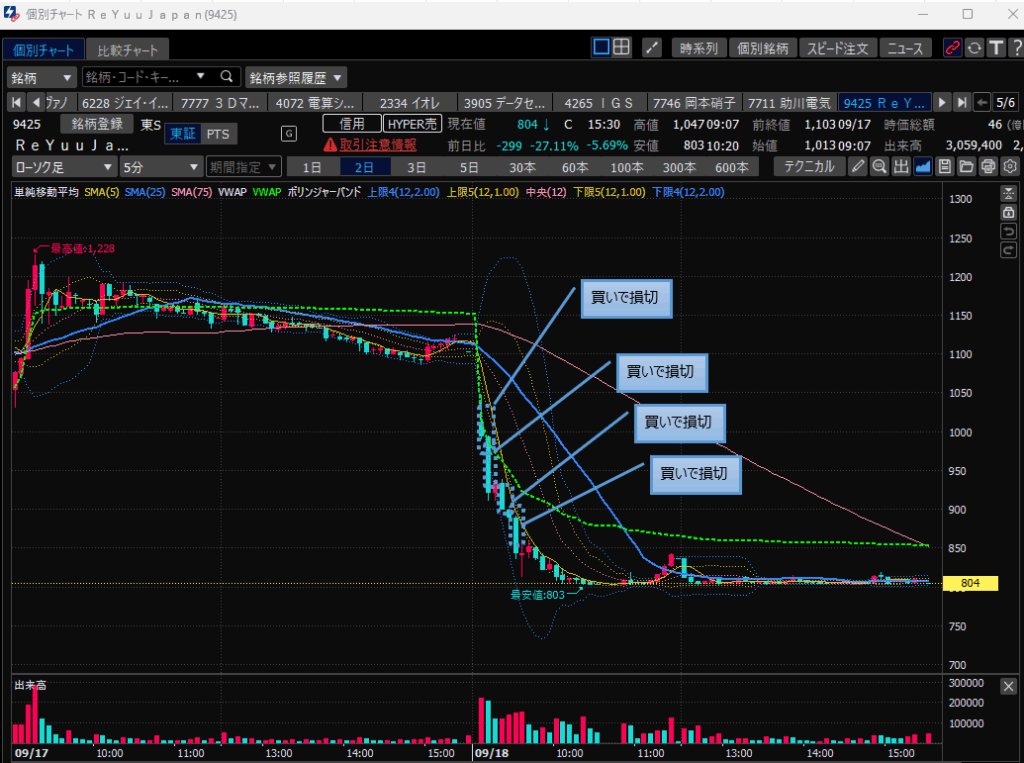Save chart using floppy disk icon
This screenshot has width=1024, height=763.
point(945,167)
